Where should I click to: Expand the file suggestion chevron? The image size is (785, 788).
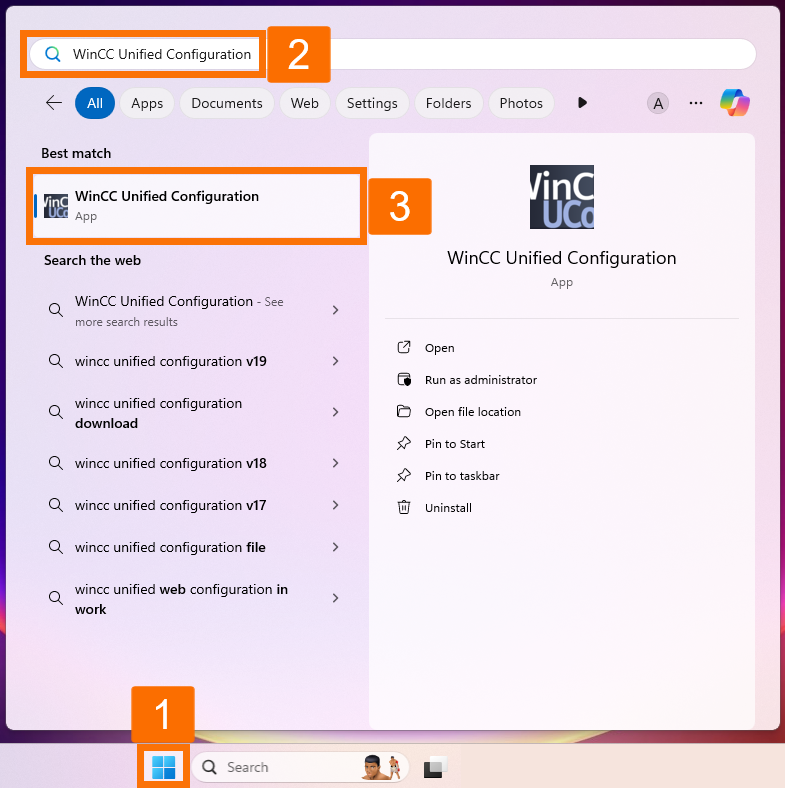[x=336, y=547]
